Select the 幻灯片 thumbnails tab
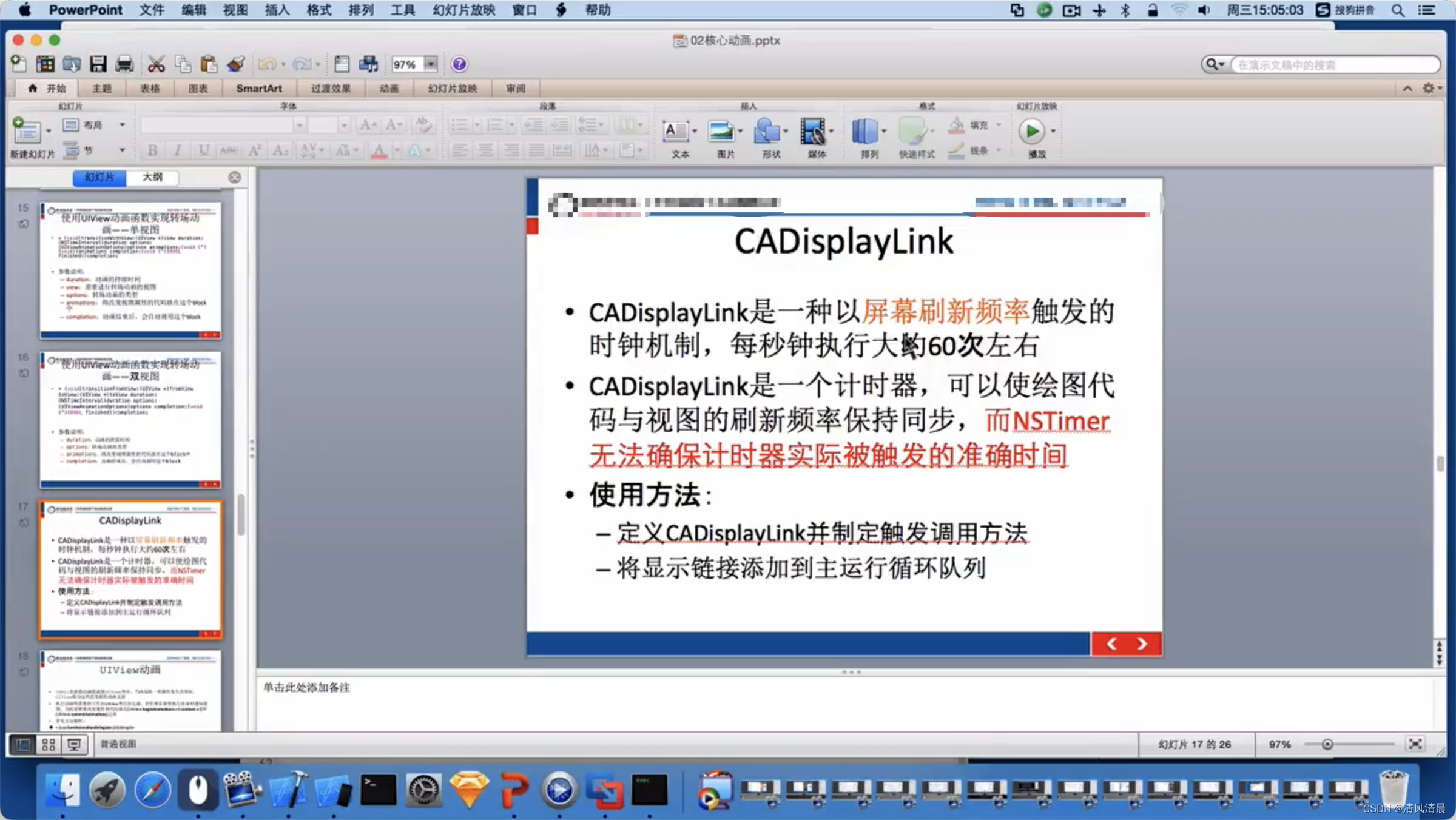This screenshot has height=820, width=1456. tap(99, 177)
